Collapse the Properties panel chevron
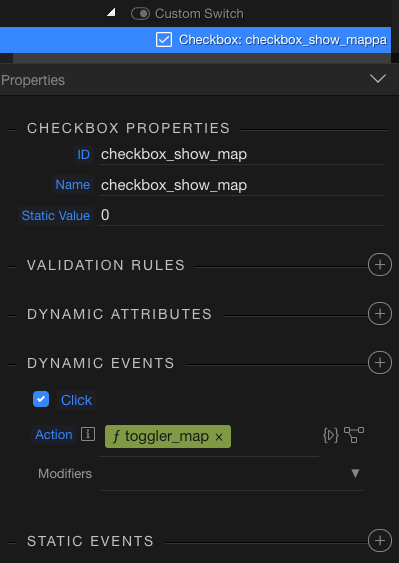This screenshot has height=563, width=399. point(378,78)
